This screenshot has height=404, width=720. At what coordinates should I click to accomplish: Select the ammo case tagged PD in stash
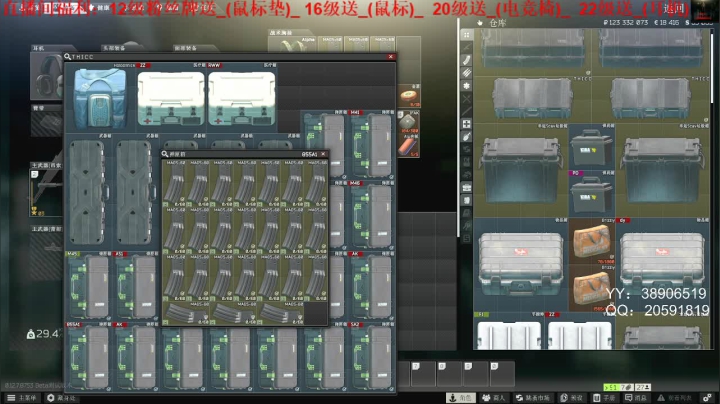pyautogui.click(x=591, y=194)
